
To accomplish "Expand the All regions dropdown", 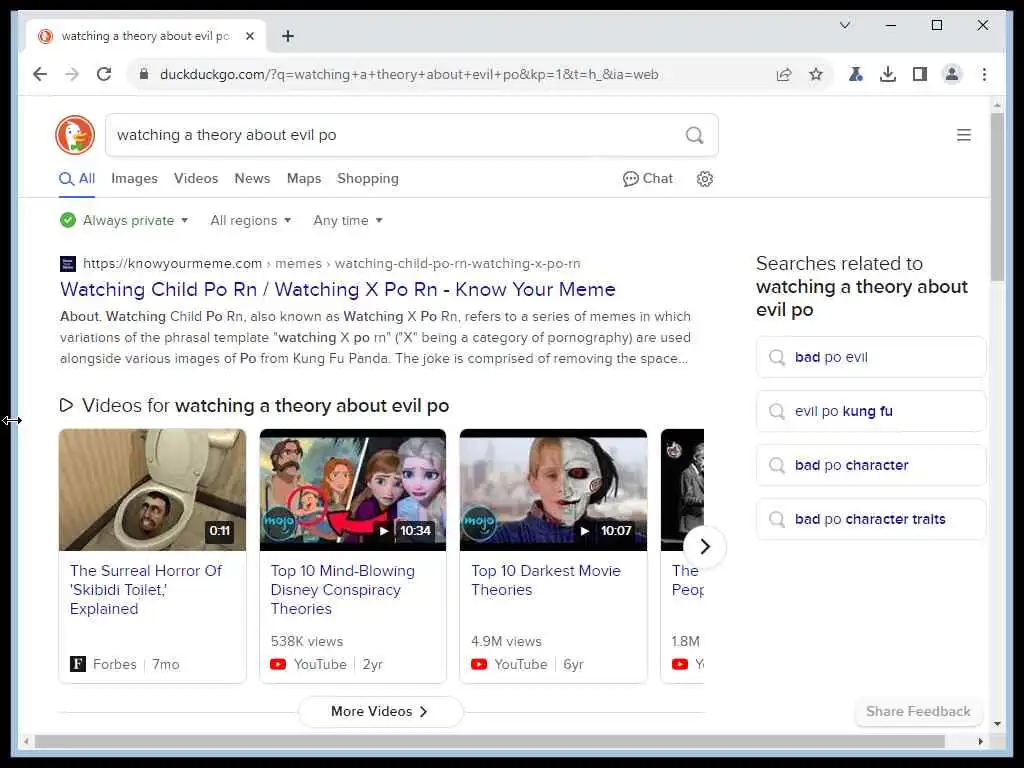I will 251,221.
